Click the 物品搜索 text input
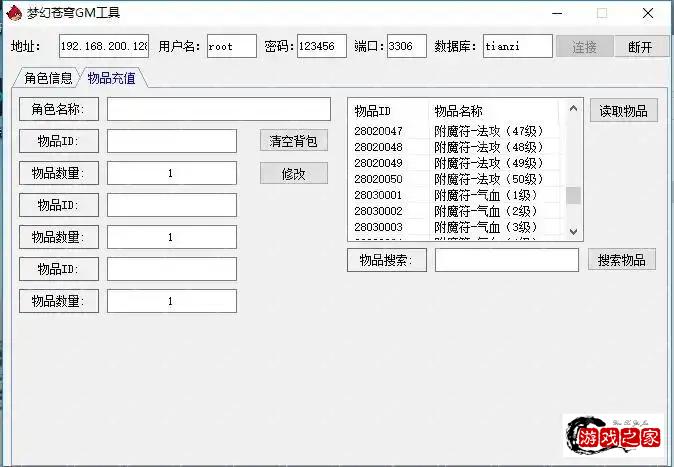Screen dimensions: 674x467 point(506,260)
